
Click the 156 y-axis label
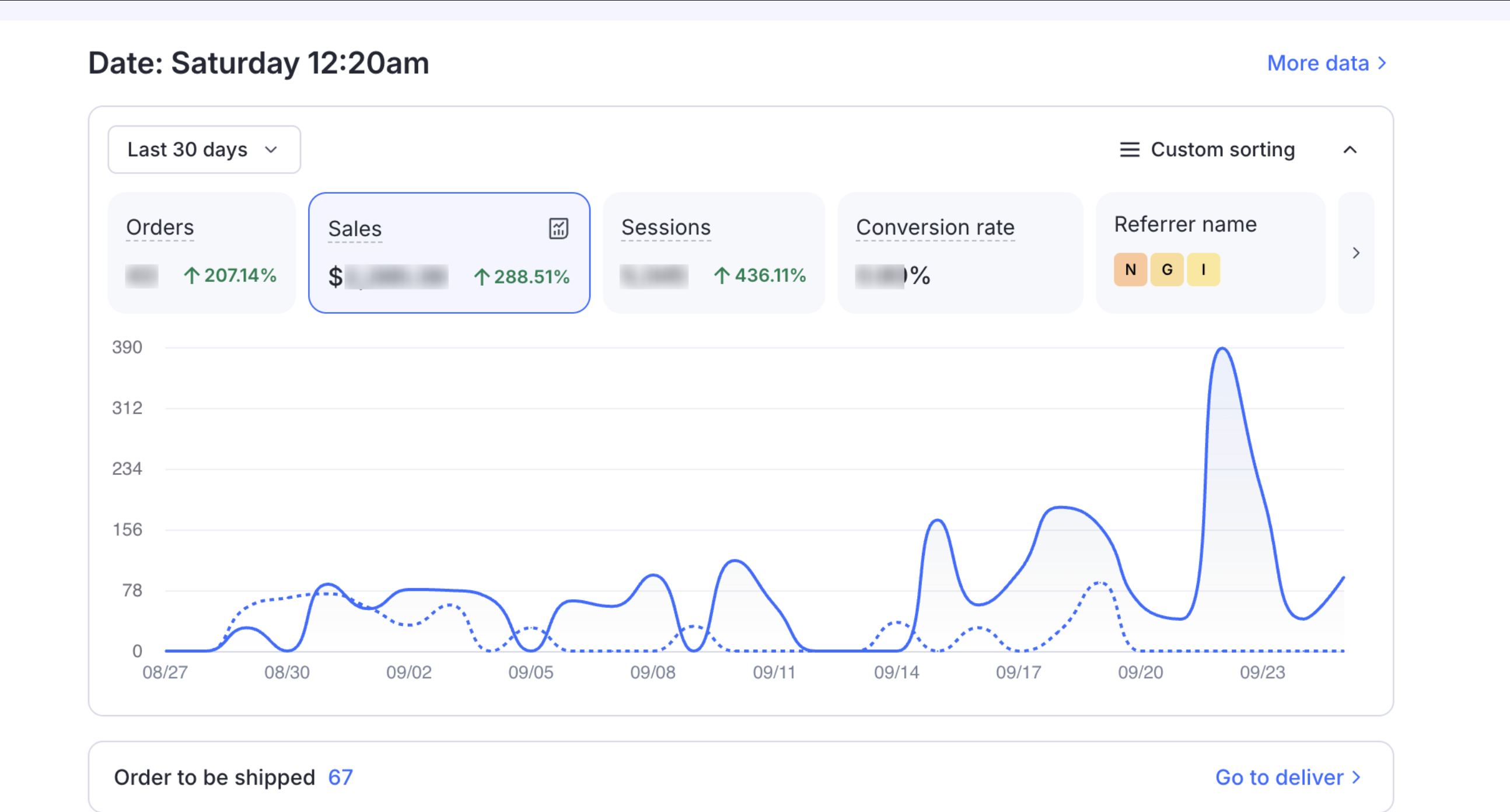click(x=127, y=530)
